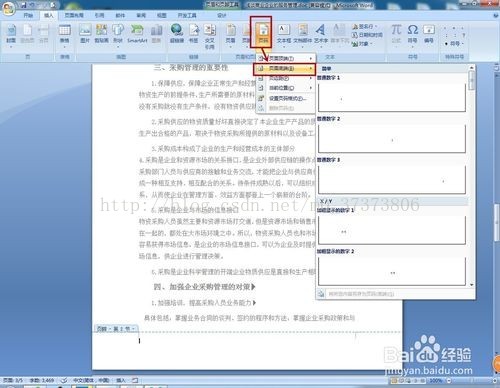500x388 pixels.
Task: Select the Bold Numbers 1 (加粗显示的数字 1) preview
Action: (x=392, y=230)
